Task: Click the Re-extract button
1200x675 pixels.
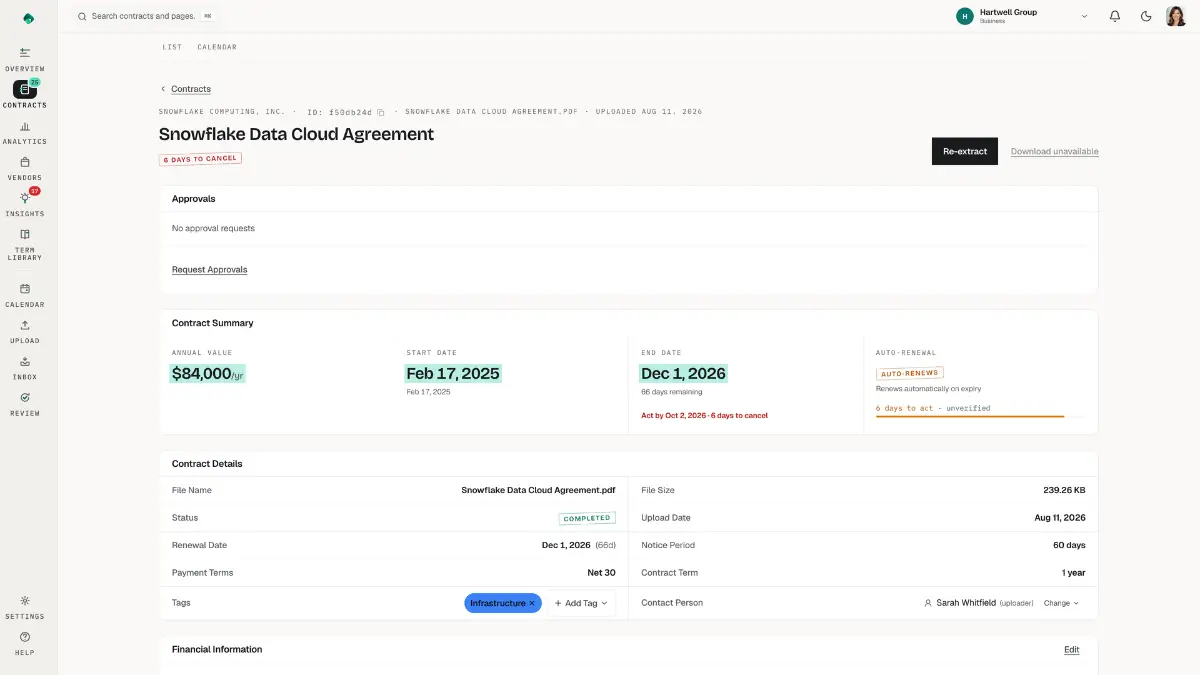Action: [965, 151]
